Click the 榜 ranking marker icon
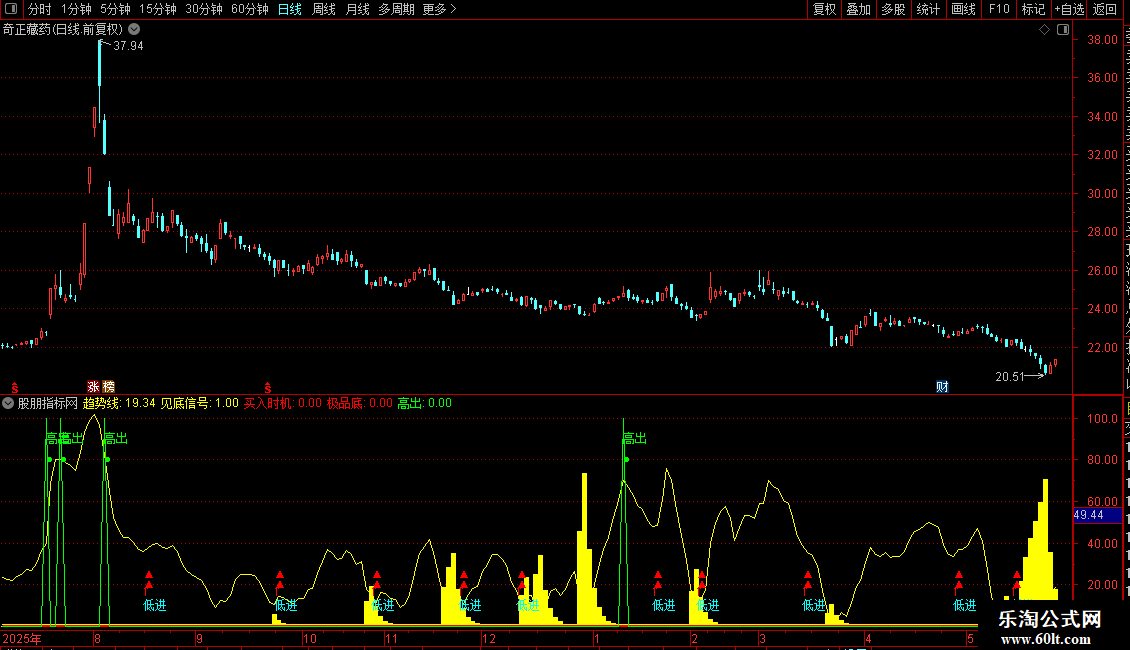 click(x=108, y=387)
